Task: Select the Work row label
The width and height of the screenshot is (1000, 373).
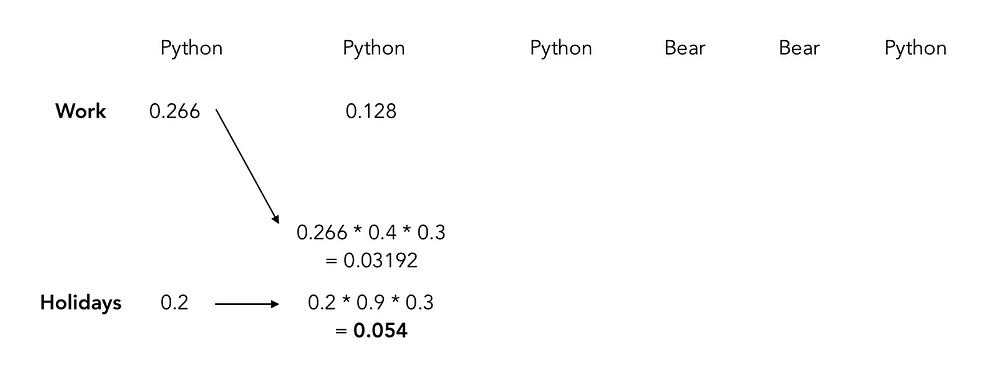Action: [x=81, y=112]
